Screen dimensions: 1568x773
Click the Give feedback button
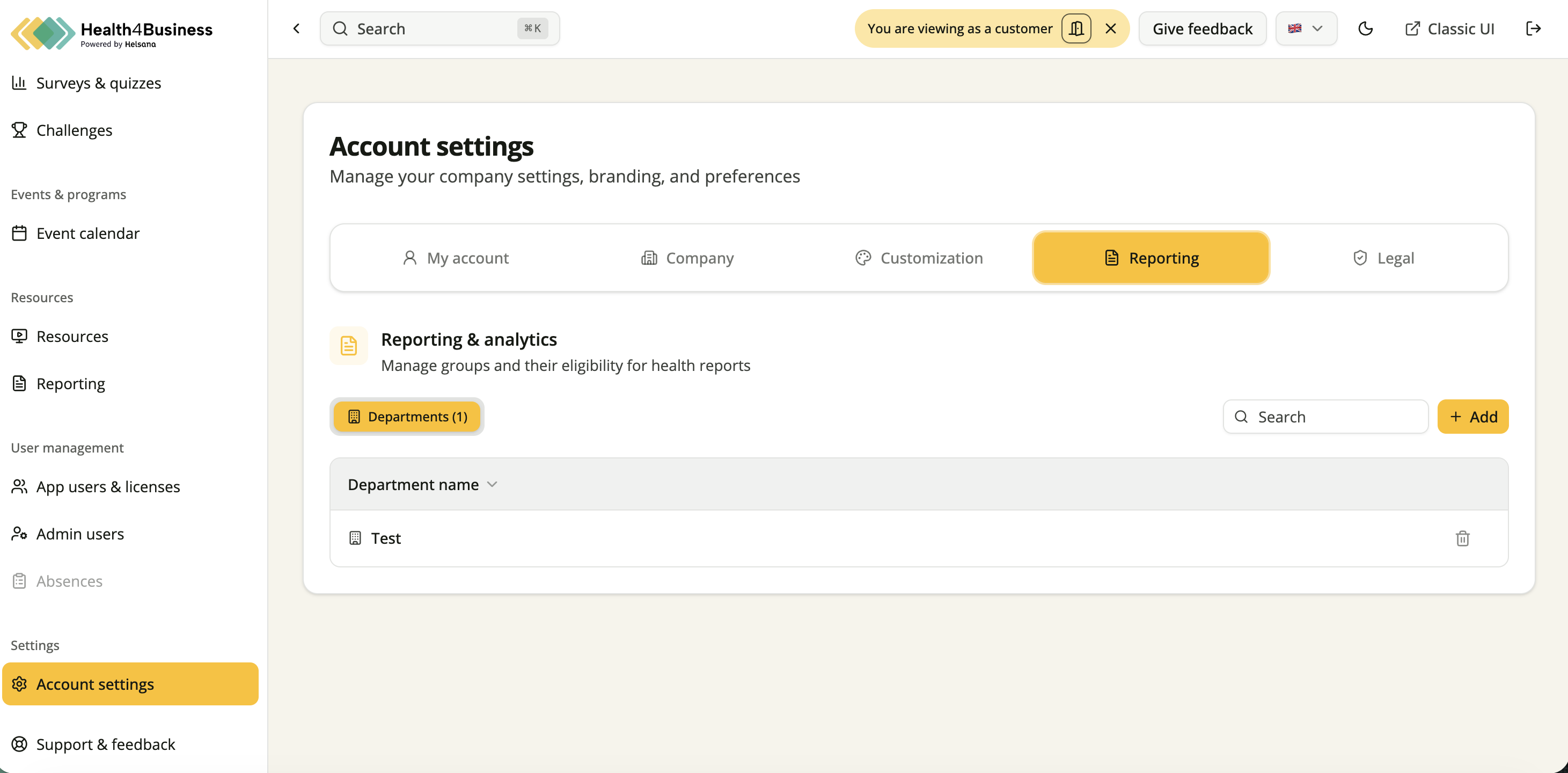(1202, 28)
